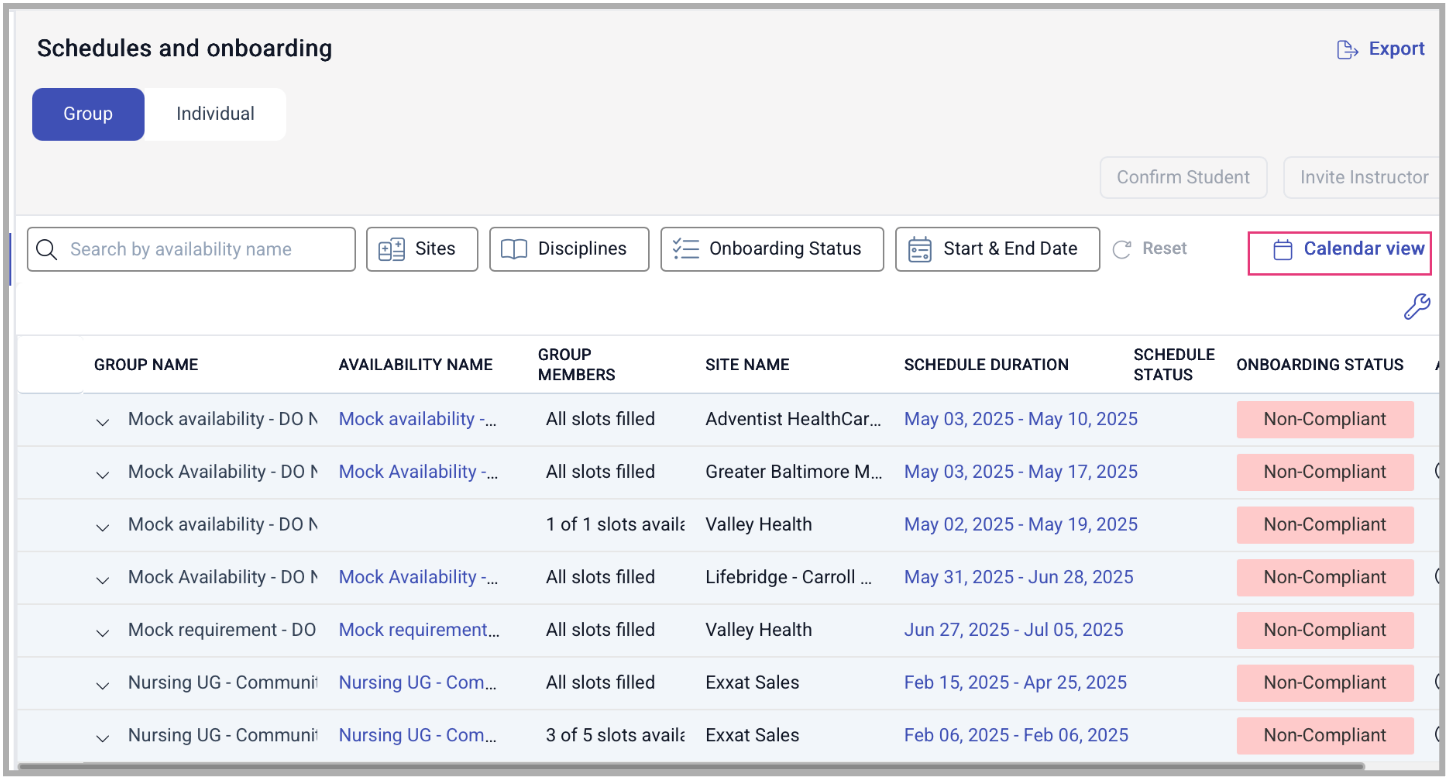Open Calendar view
Image resolution: width=1451 pixels, height=782 pixels.
(x=1340, y=250)
